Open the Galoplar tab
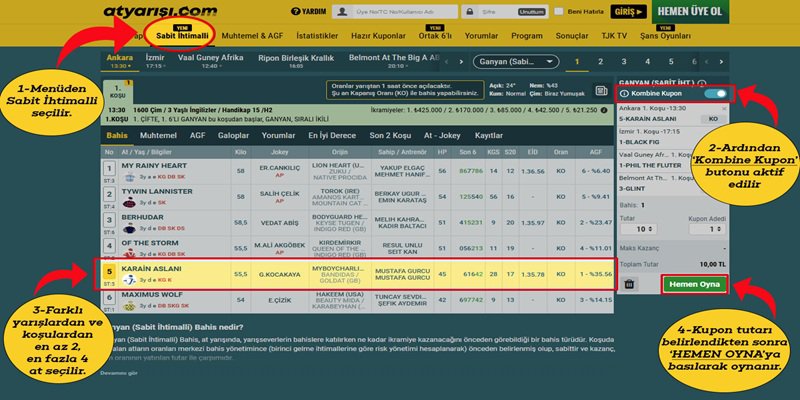800x400 pixels. (233, 136)
